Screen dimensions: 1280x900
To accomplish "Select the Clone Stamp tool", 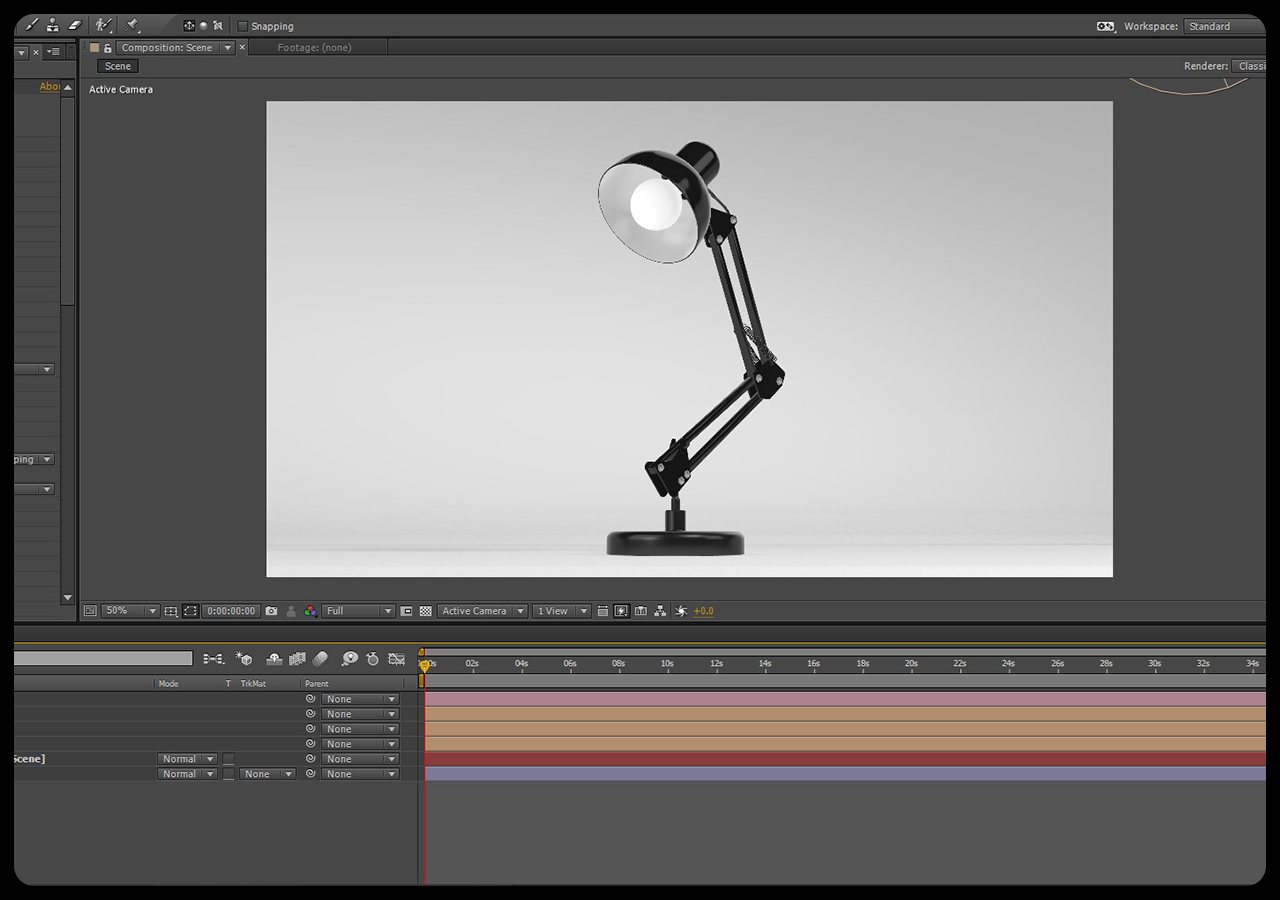I will tap(52, 23).
